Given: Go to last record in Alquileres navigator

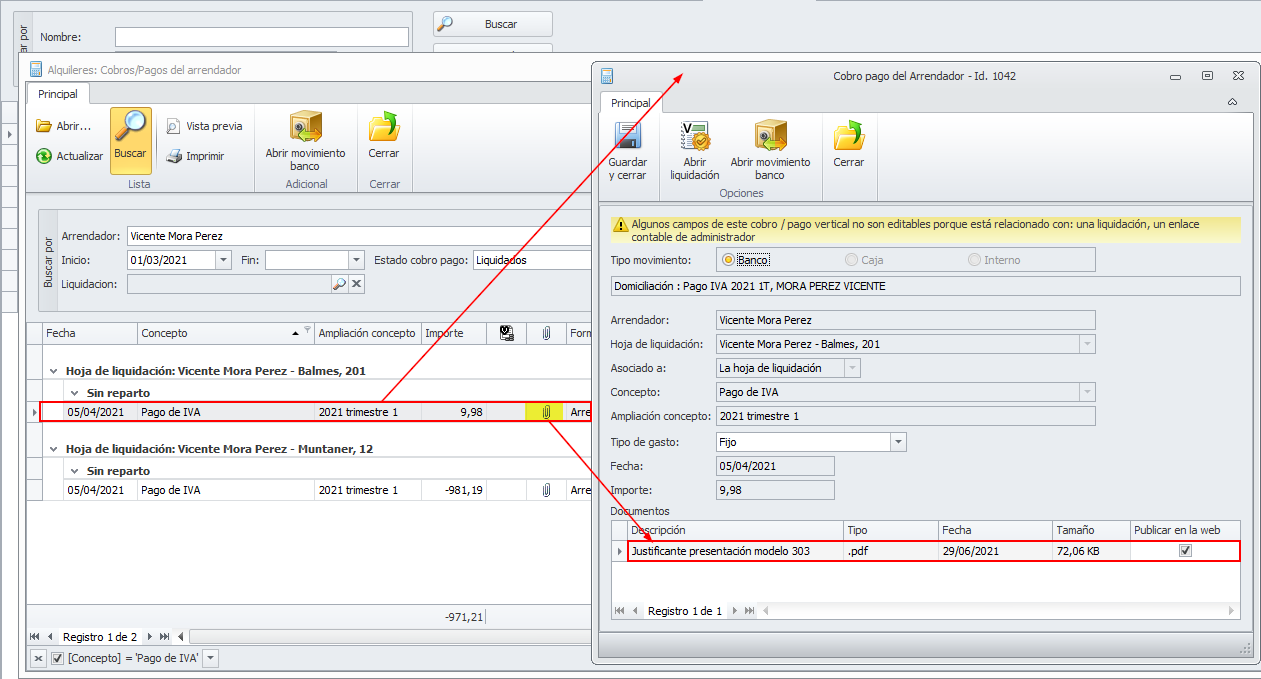Looking at the screenshot, I should pyautogui.click(x=164, y=636).
